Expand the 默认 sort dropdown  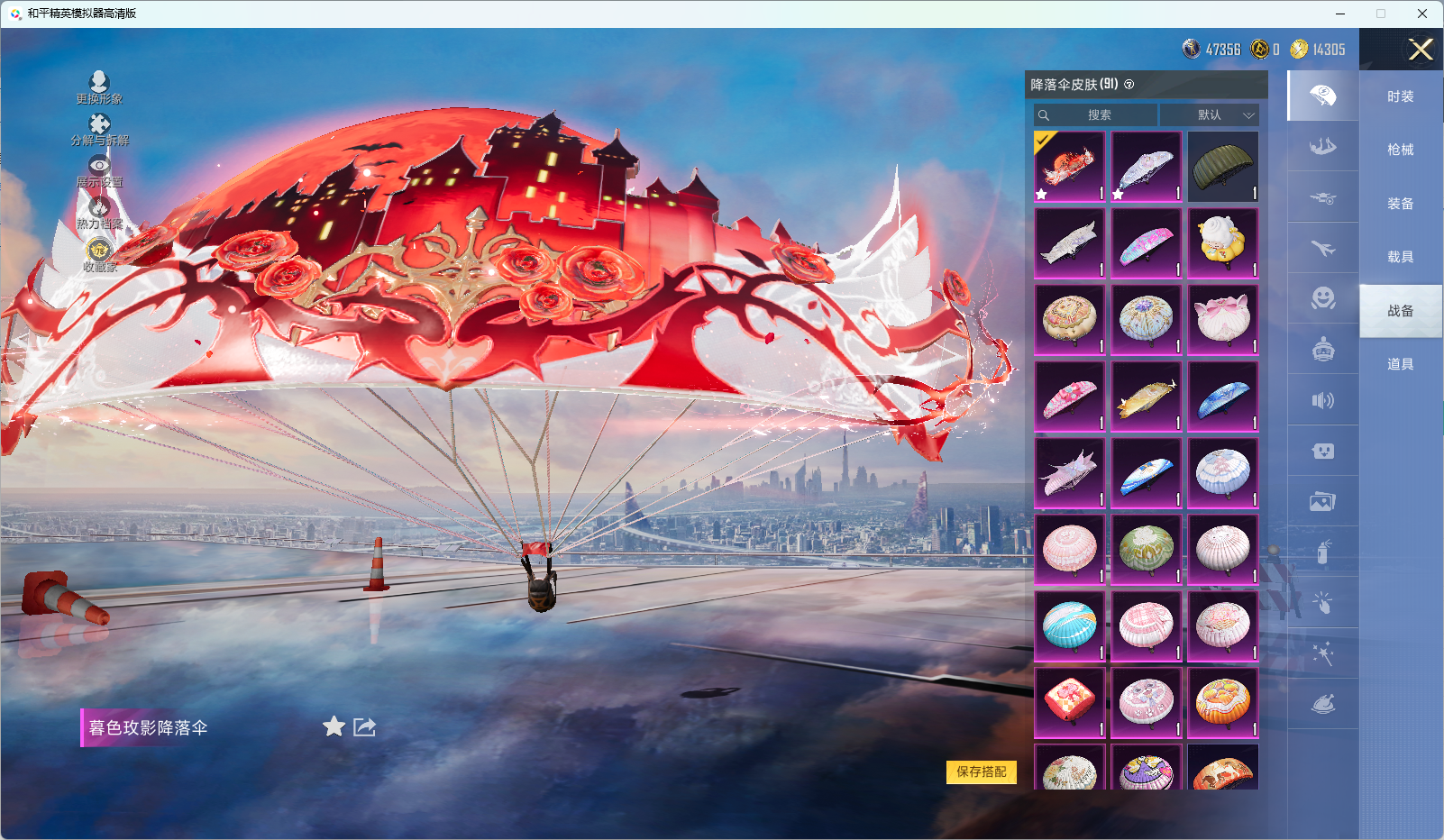click(x=1209, y=115)
